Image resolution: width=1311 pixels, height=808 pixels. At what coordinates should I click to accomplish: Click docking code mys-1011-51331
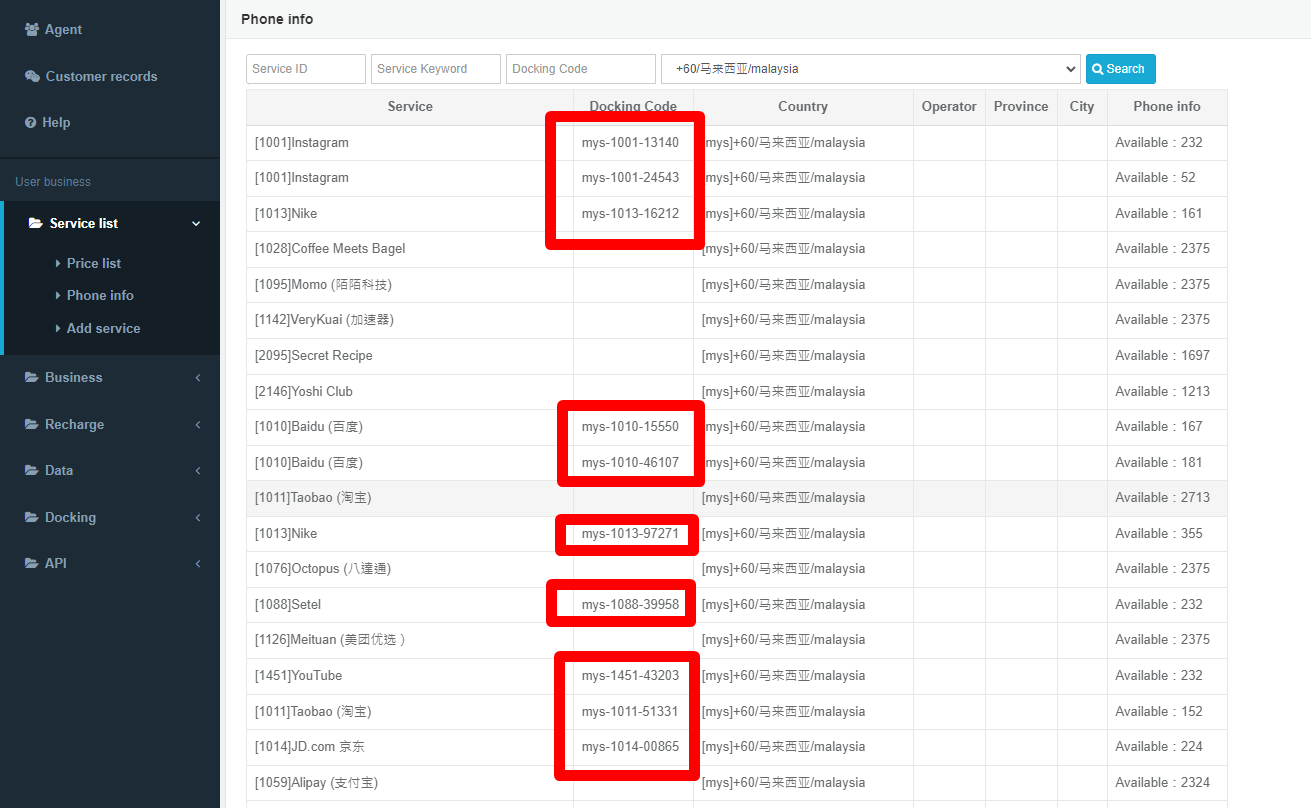(x=630, y=712)
